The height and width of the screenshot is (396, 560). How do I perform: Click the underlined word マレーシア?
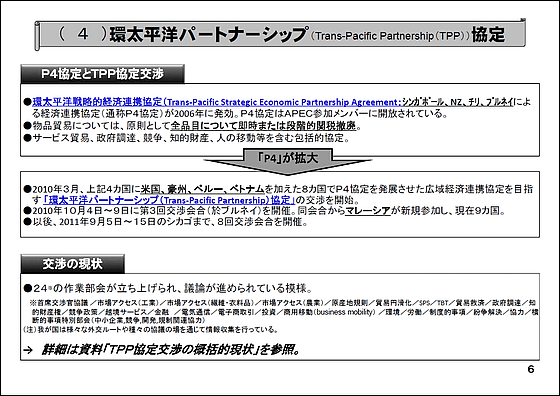[x=368, y=211]
